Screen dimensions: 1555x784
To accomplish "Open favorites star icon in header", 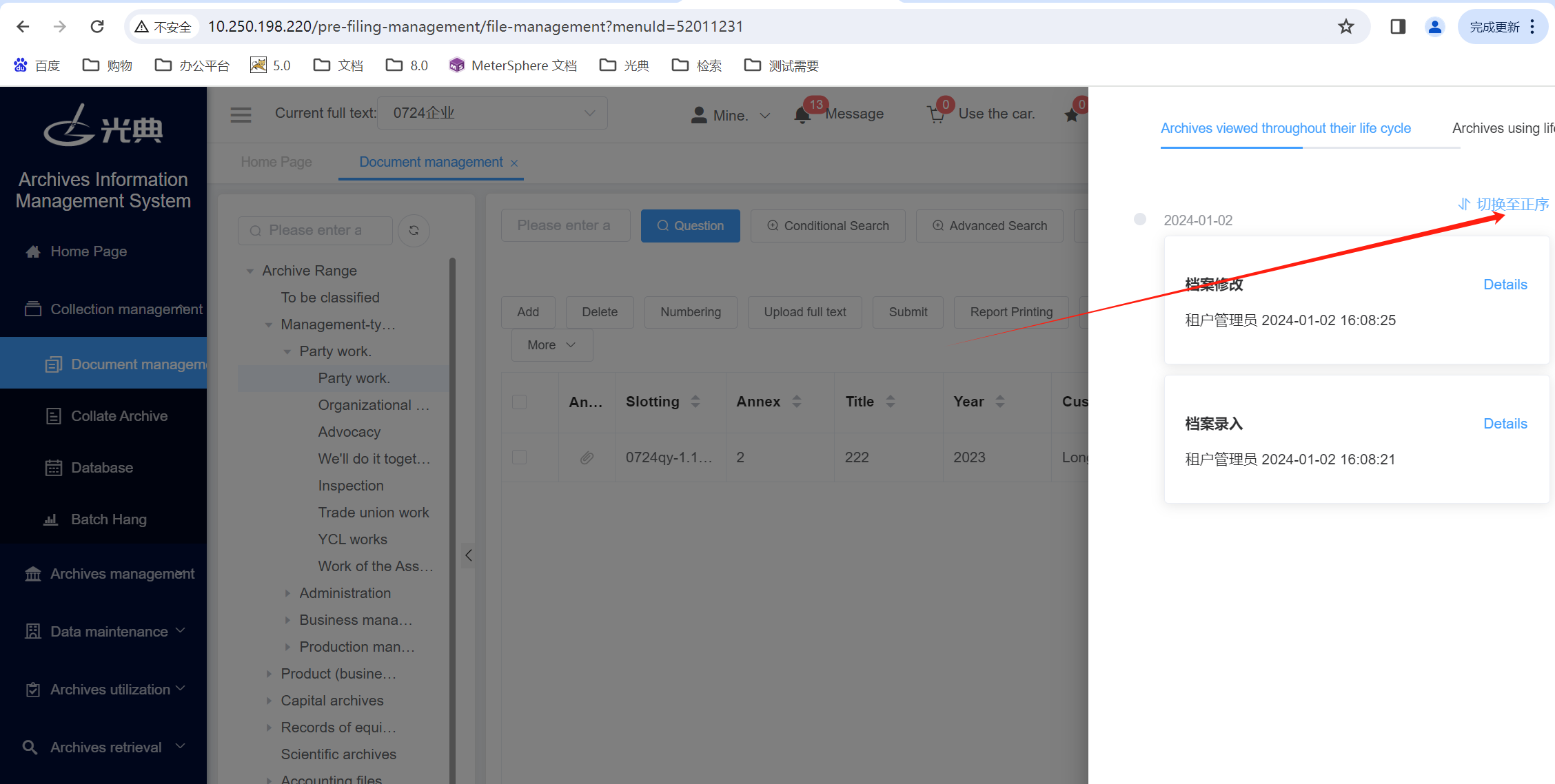I will (x=1072, y=114).
